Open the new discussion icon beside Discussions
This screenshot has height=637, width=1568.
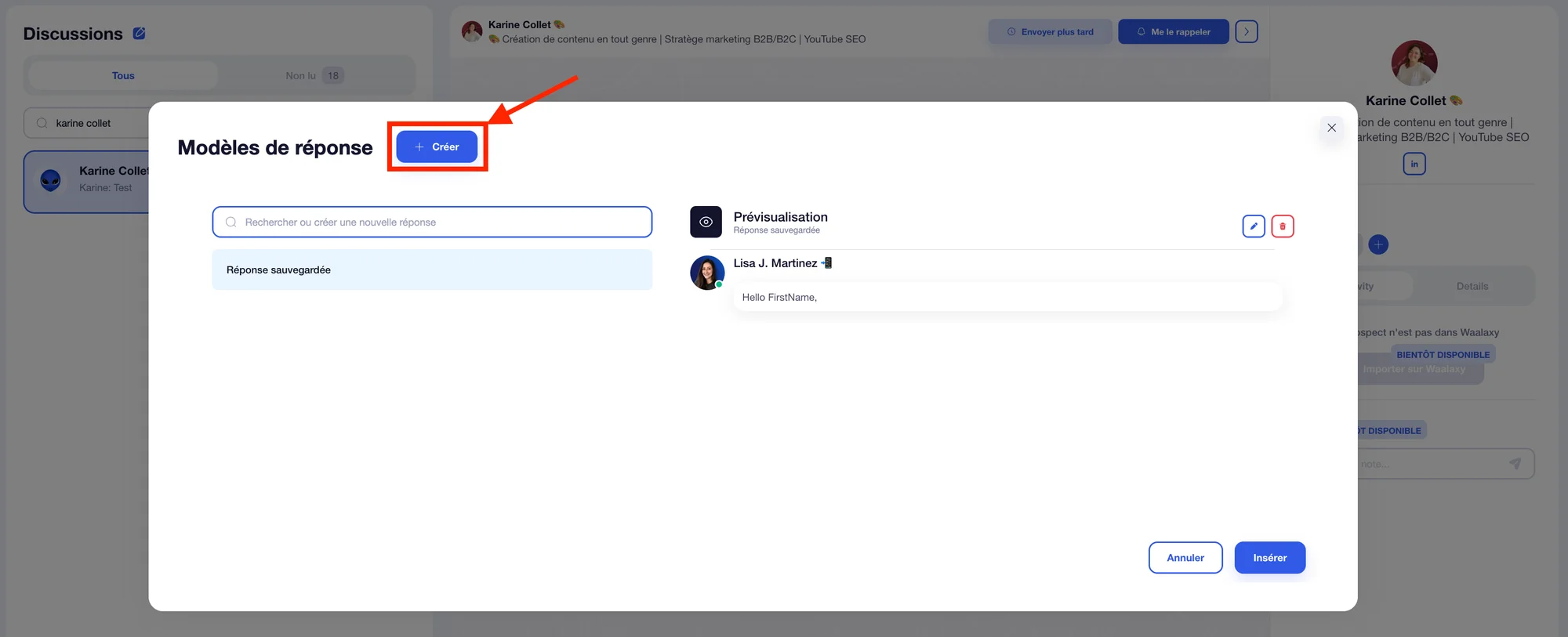point(139,33)
